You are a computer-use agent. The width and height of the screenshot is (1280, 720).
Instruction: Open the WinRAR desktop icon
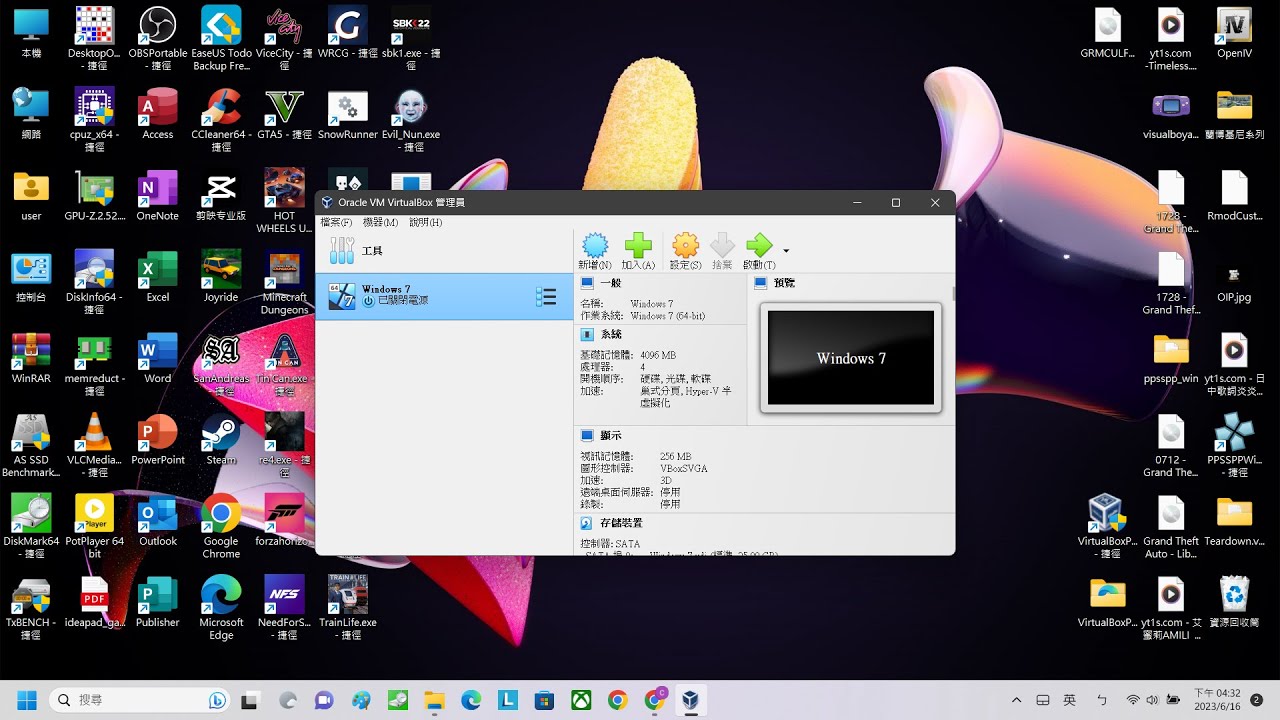pos(31,359)
